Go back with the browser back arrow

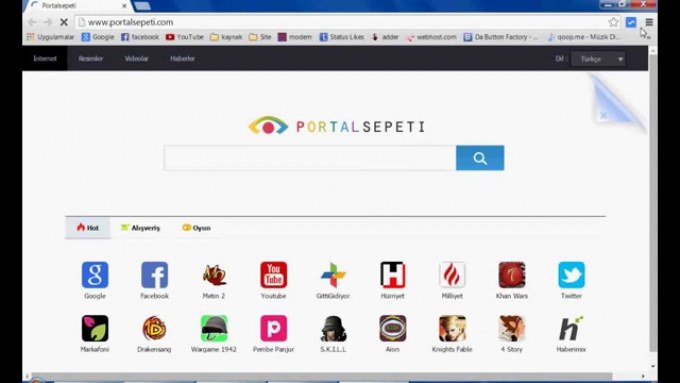click(x=32, y=22)
